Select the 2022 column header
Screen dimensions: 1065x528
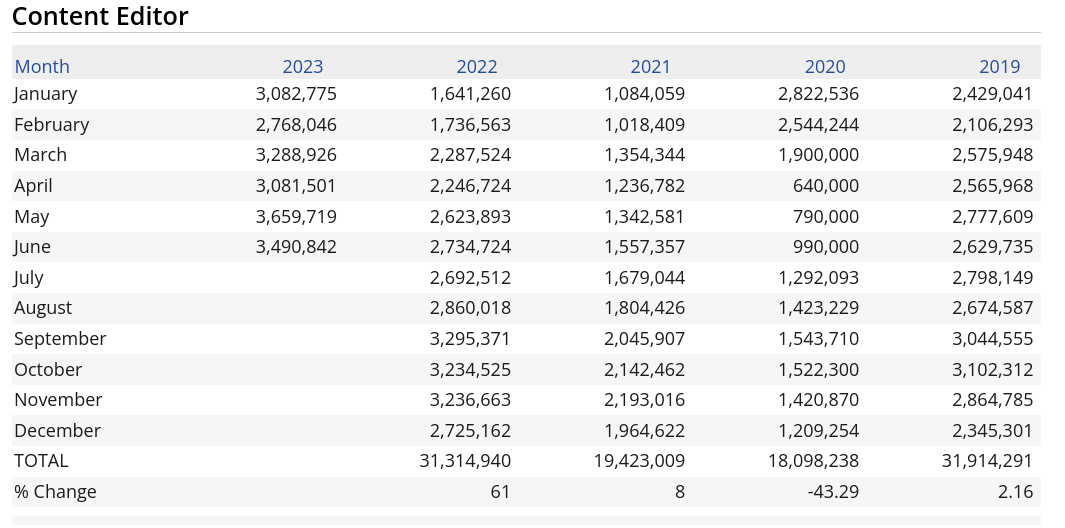point(476,67)
